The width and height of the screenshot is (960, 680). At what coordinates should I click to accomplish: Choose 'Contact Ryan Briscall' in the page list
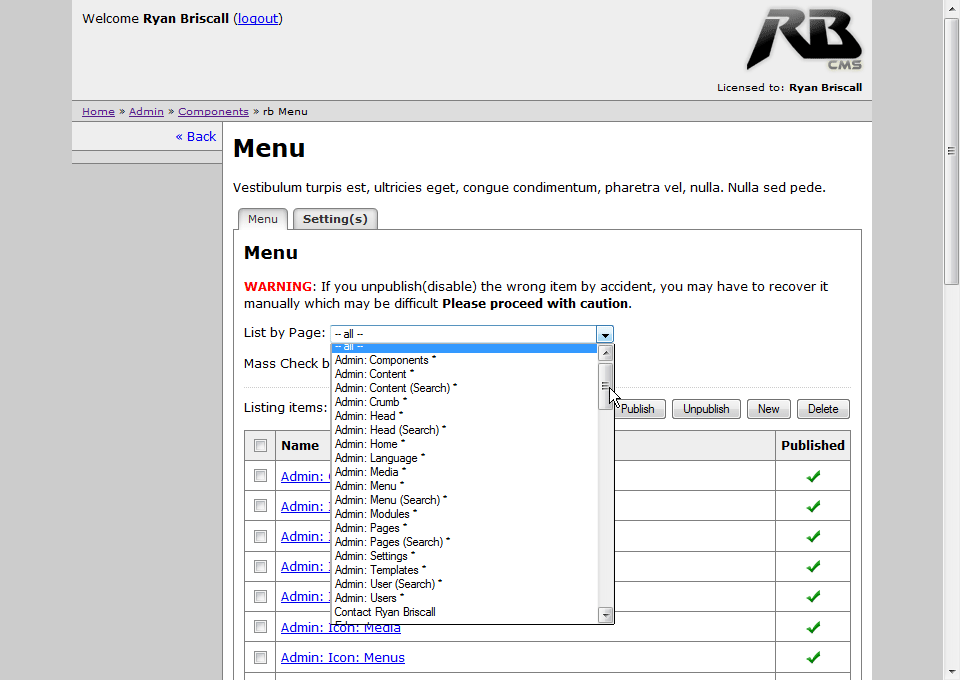point(385,612)
